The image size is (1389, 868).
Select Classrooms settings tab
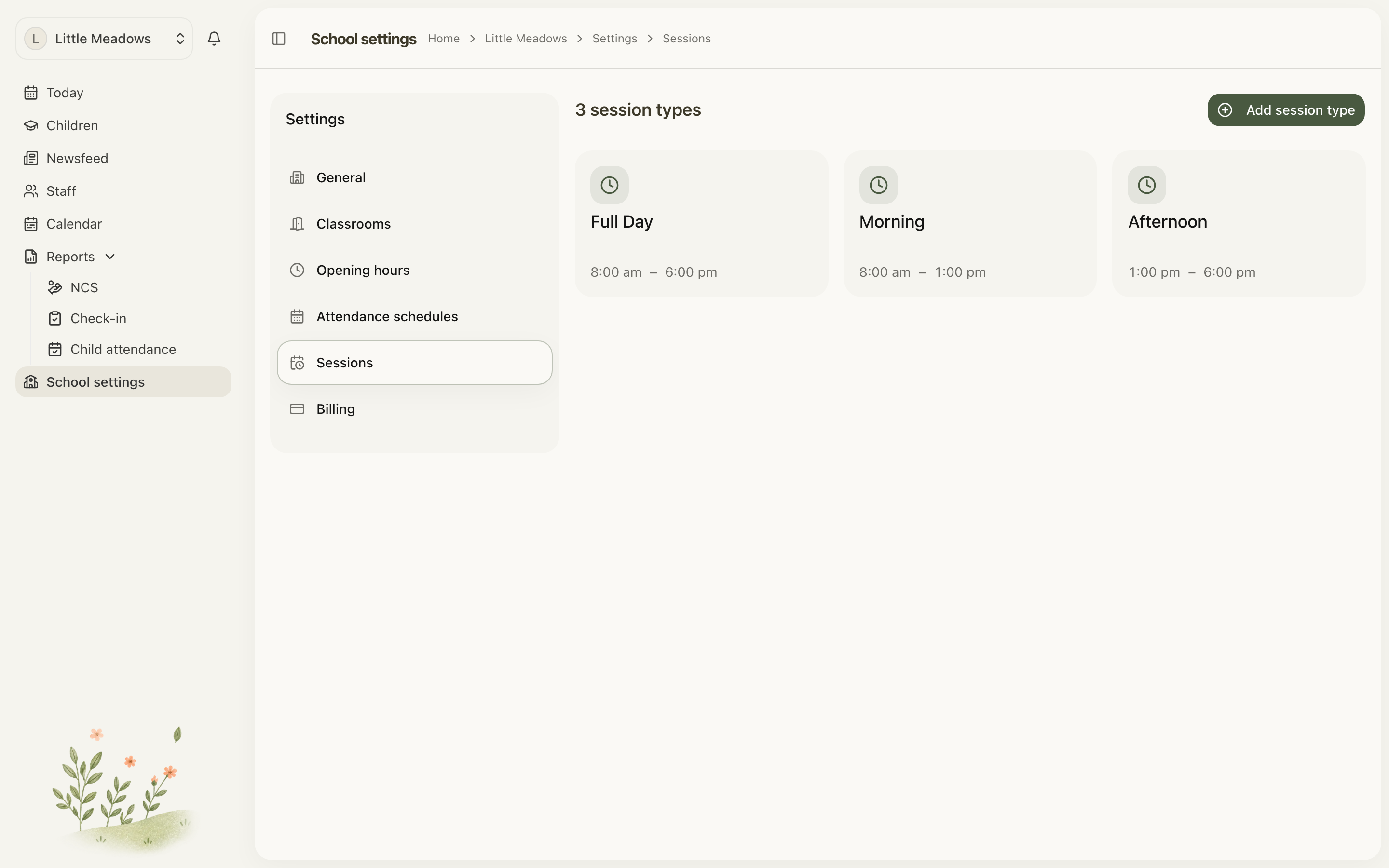(414, 224)
